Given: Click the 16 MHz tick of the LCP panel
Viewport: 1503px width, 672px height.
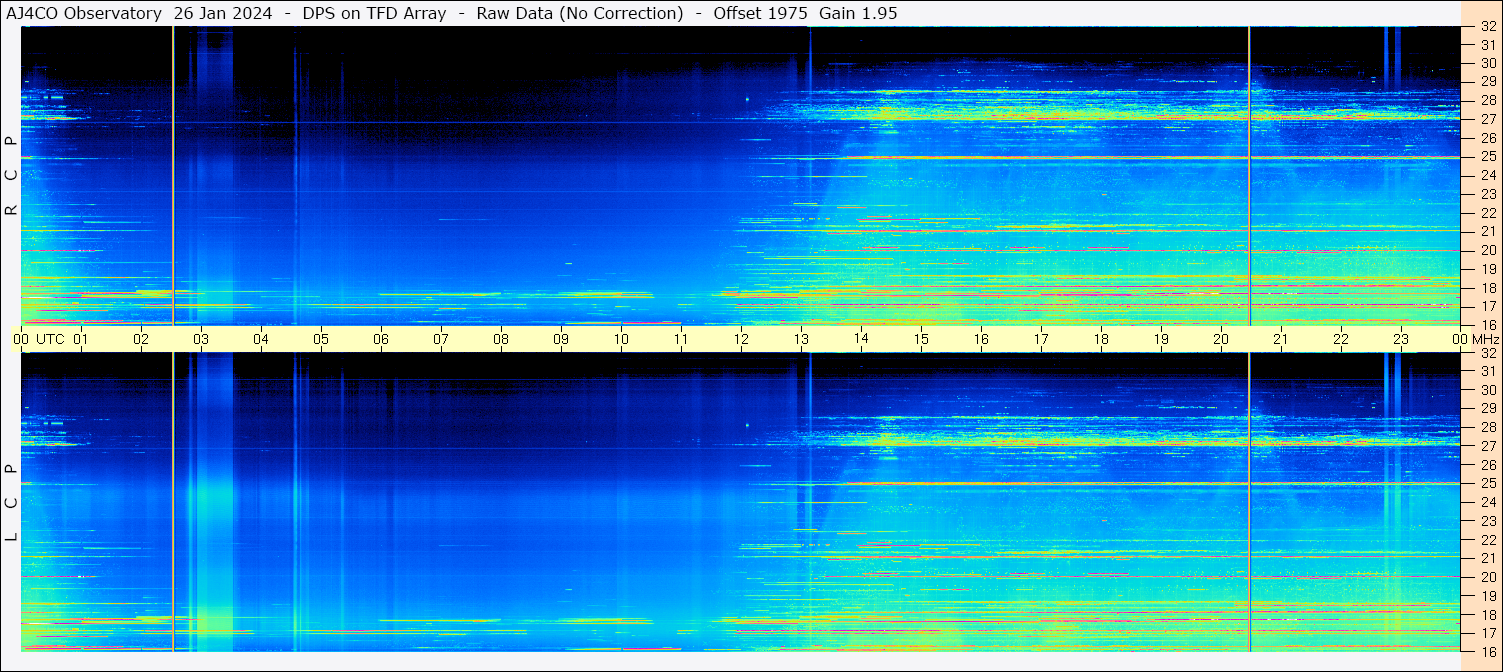Looking at the screenshot, I should pos(1487,651).
